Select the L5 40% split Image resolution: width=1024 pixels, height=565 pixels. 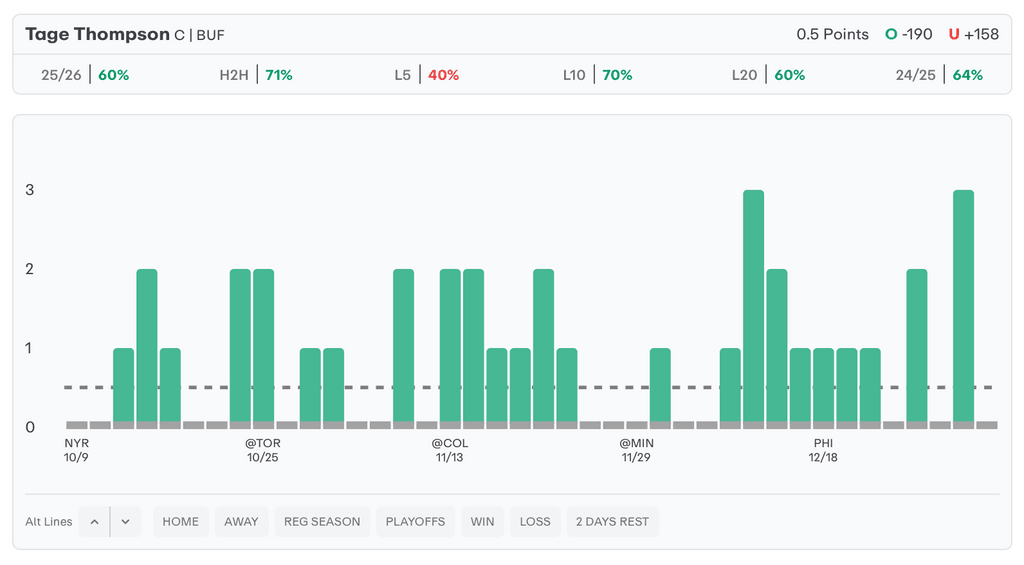427,75
